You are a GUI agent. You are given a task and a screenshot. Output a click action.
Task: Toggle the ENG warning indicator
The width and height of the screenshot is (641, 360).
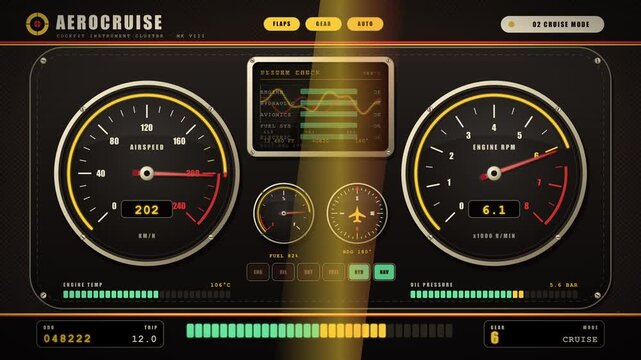point(258,272)
